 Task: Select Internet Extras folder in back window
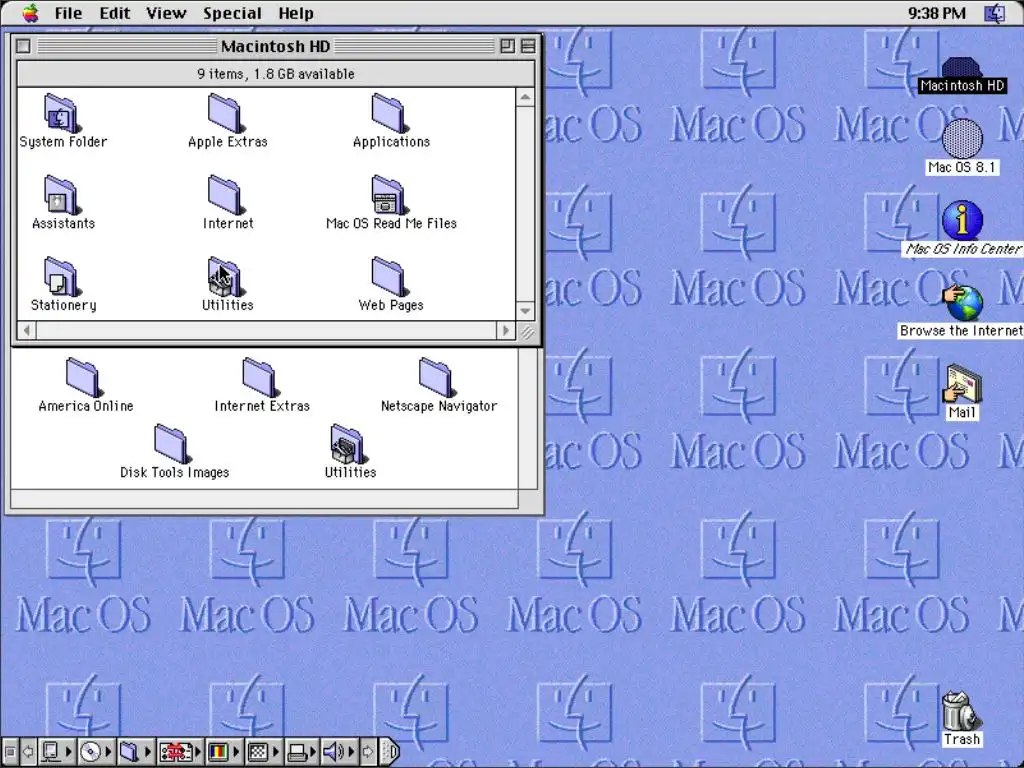(260, 377)
